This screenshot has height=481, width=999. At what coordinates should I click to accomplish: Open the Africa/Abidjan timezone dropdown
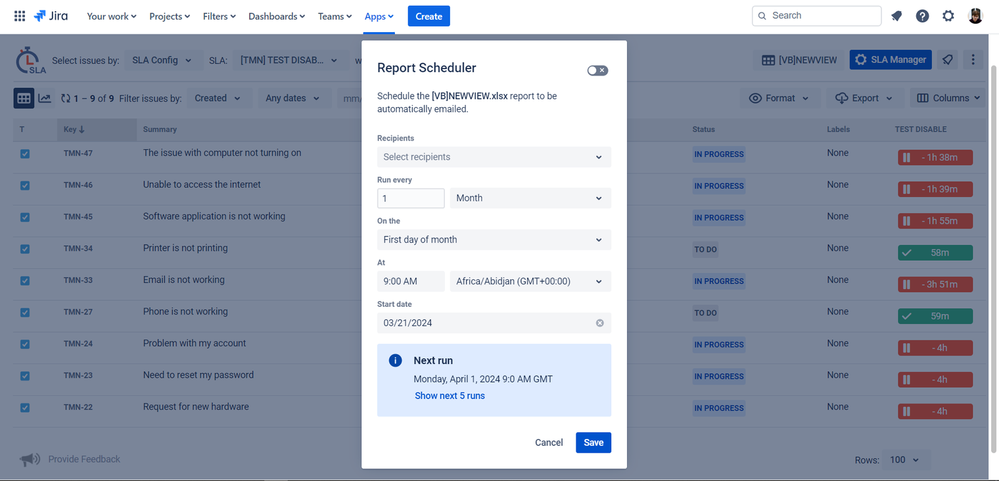click(530, 281)
